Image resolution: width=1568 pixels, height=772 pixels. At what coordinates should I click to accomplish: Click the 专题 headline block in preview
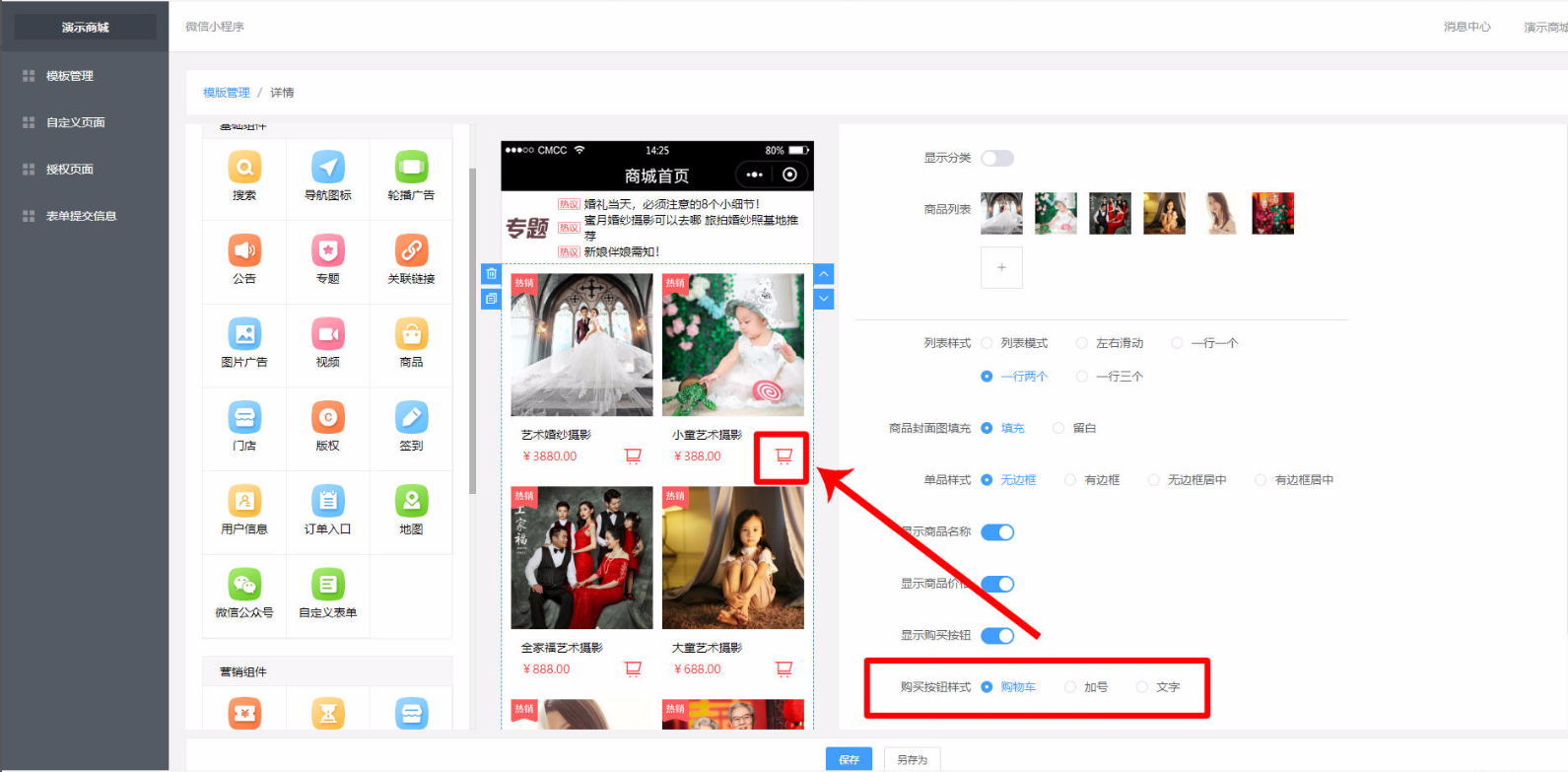point(657,228)
